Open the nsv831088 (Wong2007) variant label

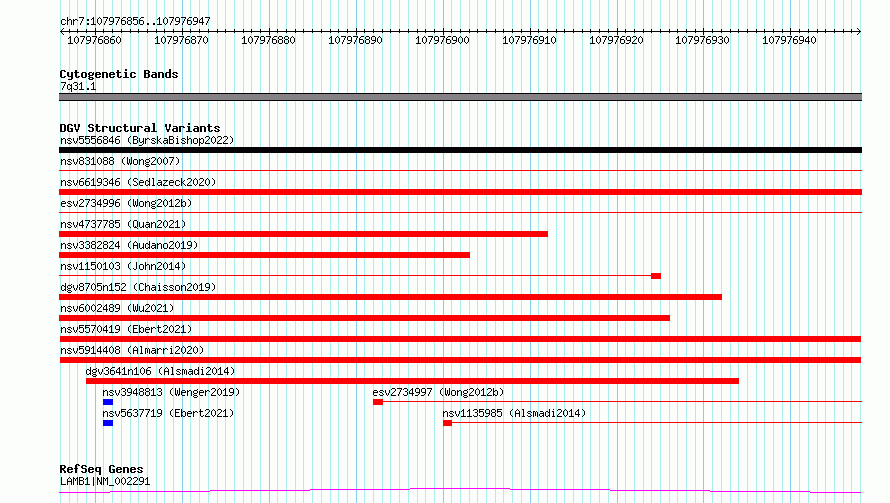120,161
